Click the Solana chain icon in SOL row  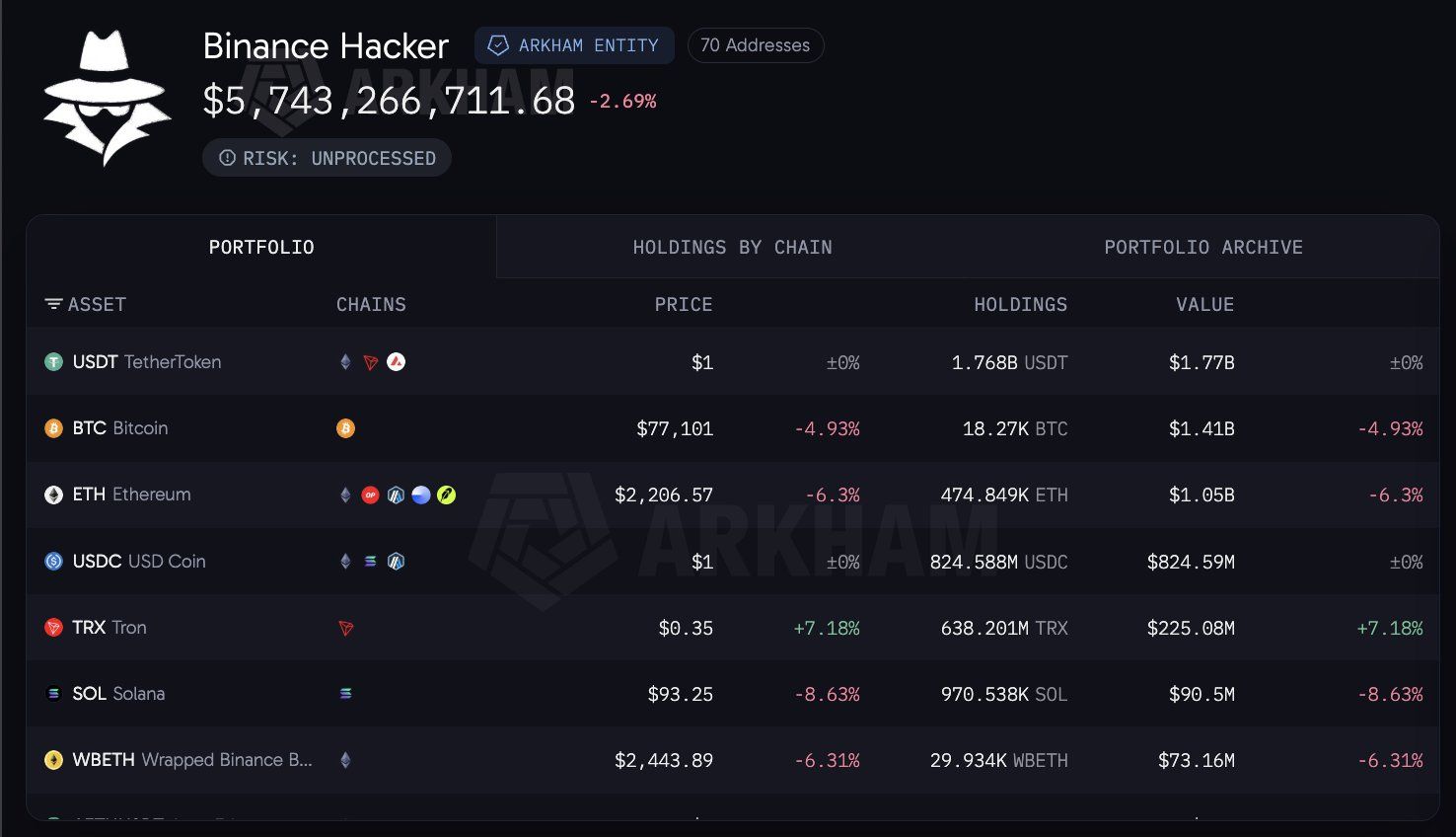click(345, 694)
